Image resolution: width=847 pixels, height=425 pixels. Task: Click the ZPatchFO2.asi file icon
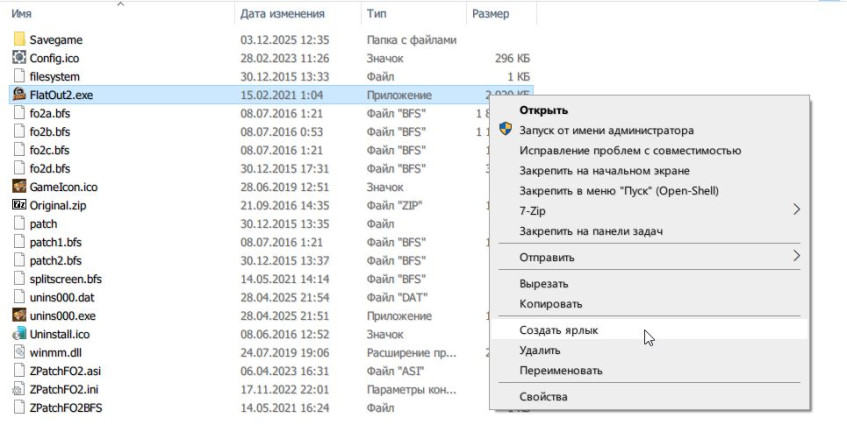click(x=19, y=370)
